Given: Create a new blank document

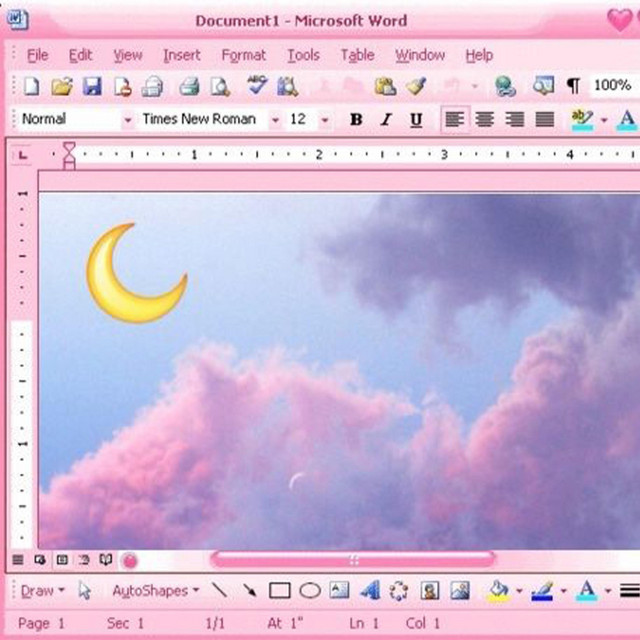Looking at the screenshot, I should click(32, 86).
